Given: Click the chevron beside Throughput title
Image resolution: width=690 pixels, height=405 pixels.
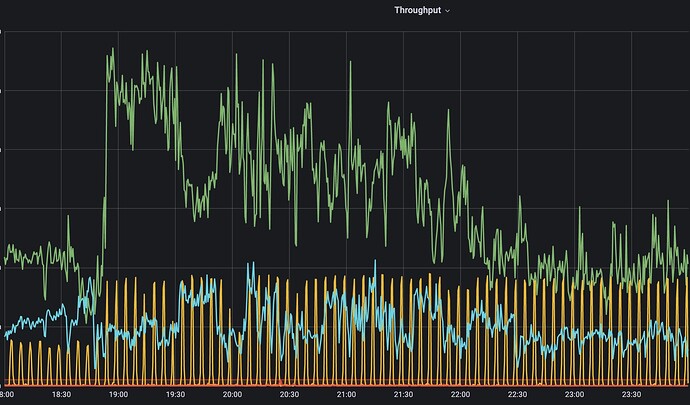Looking at the screenshot, I should click(x=448, y=11).
